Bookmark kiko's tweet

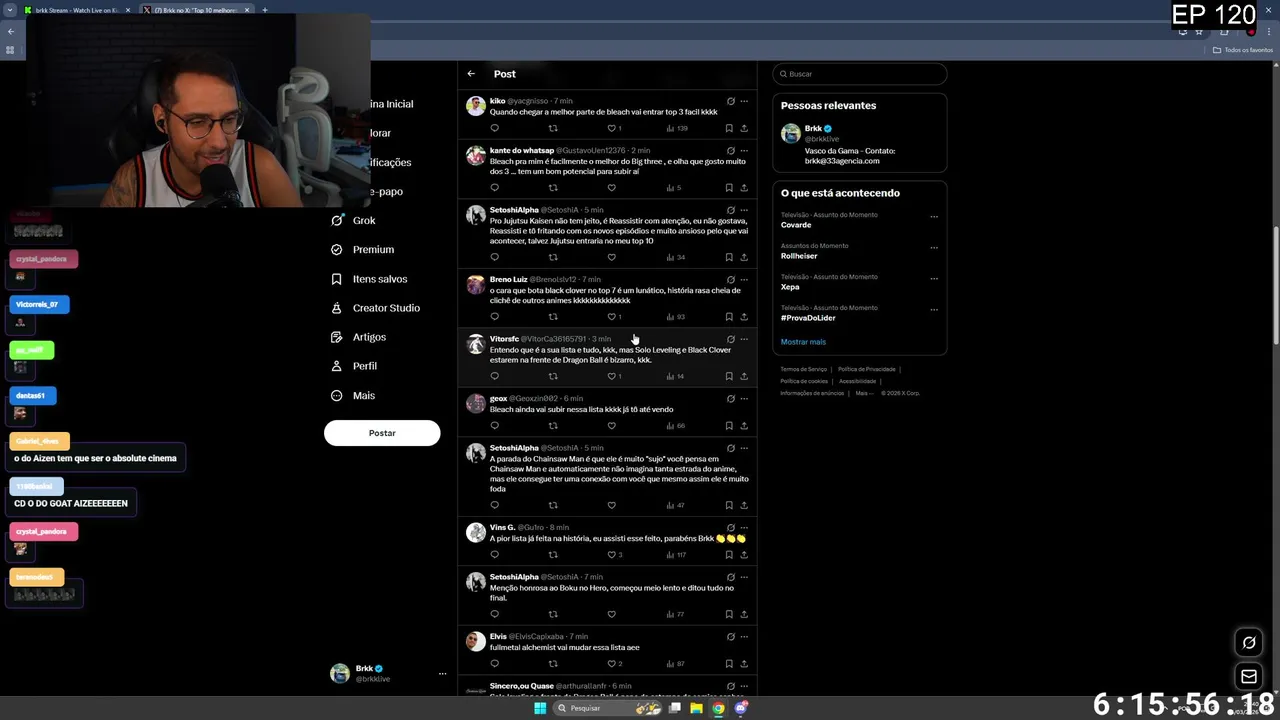click(729, 128)
